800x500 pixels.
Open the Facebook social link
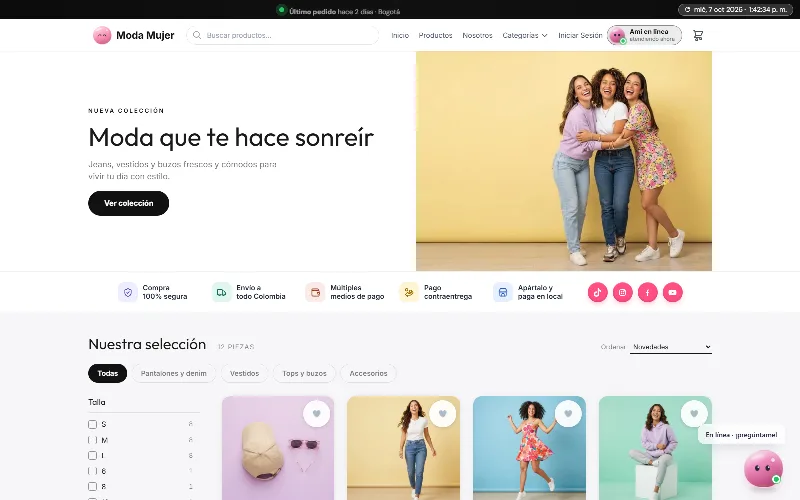[647, 292]
